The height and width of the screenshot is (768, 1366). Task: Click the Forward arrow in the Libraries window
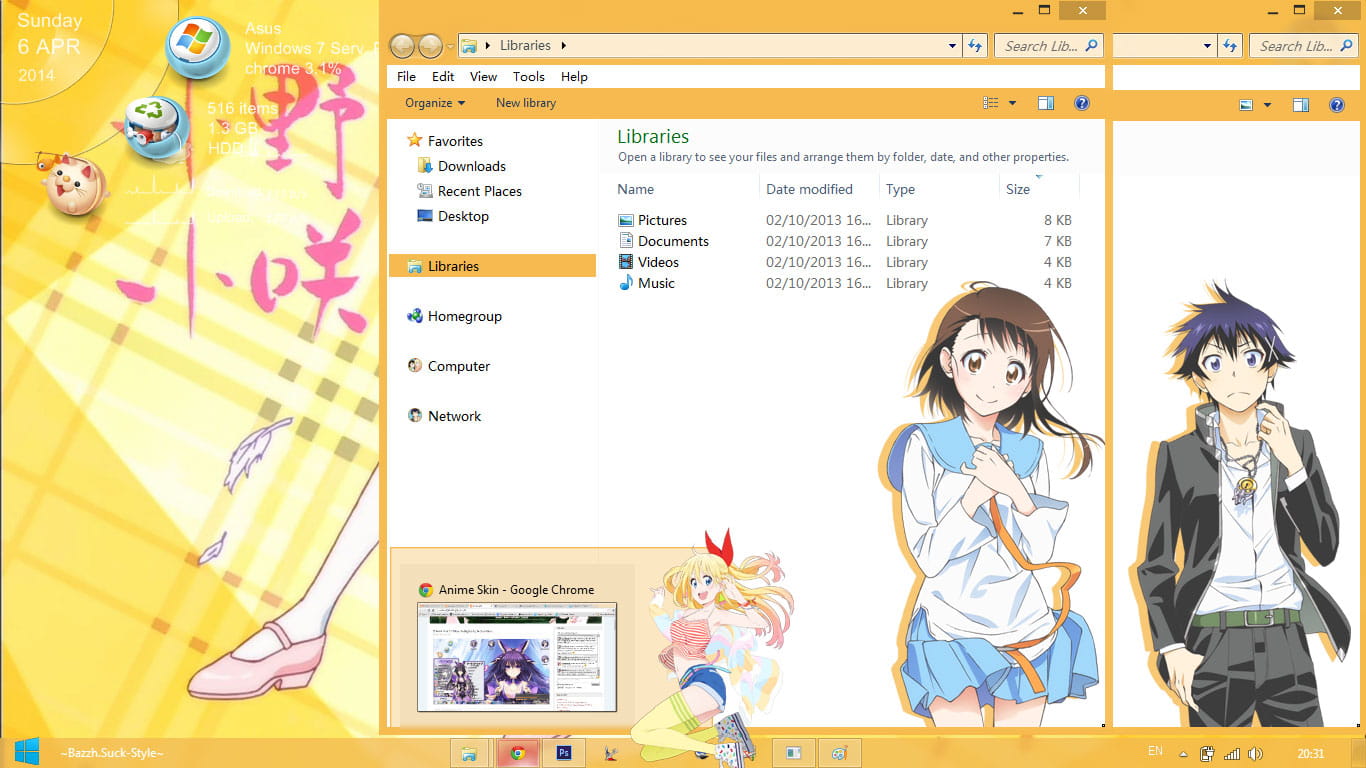tap(430, 46)
